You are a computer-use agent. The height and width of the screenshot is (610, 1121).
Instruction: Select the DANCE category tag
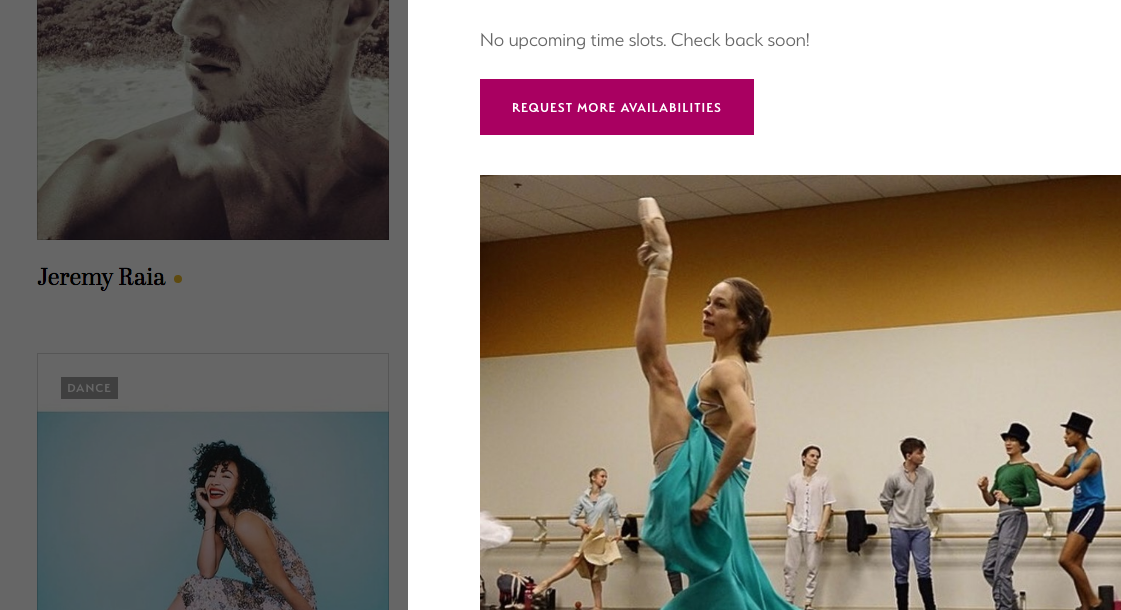pyautogui.click(x=89, y=388)
